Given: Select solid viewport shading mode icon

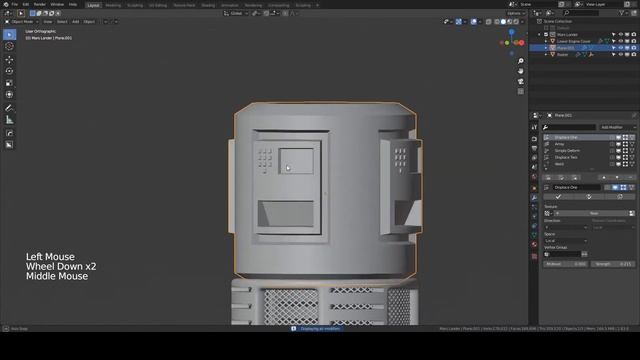Looking at the screenshot, I should [503, 22].
